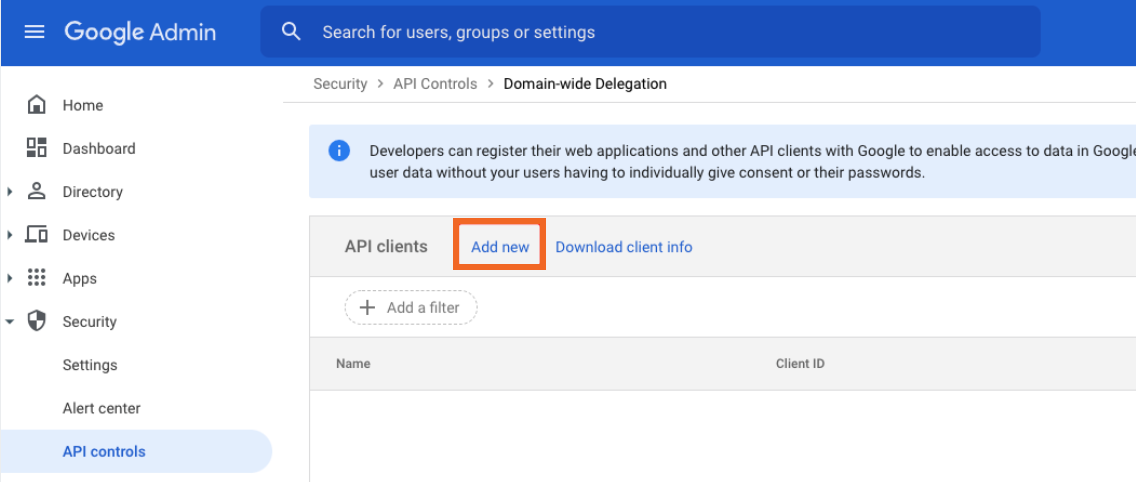Collapse the Security section arrow
This screenshot has height=482, width=1136.
10,322
